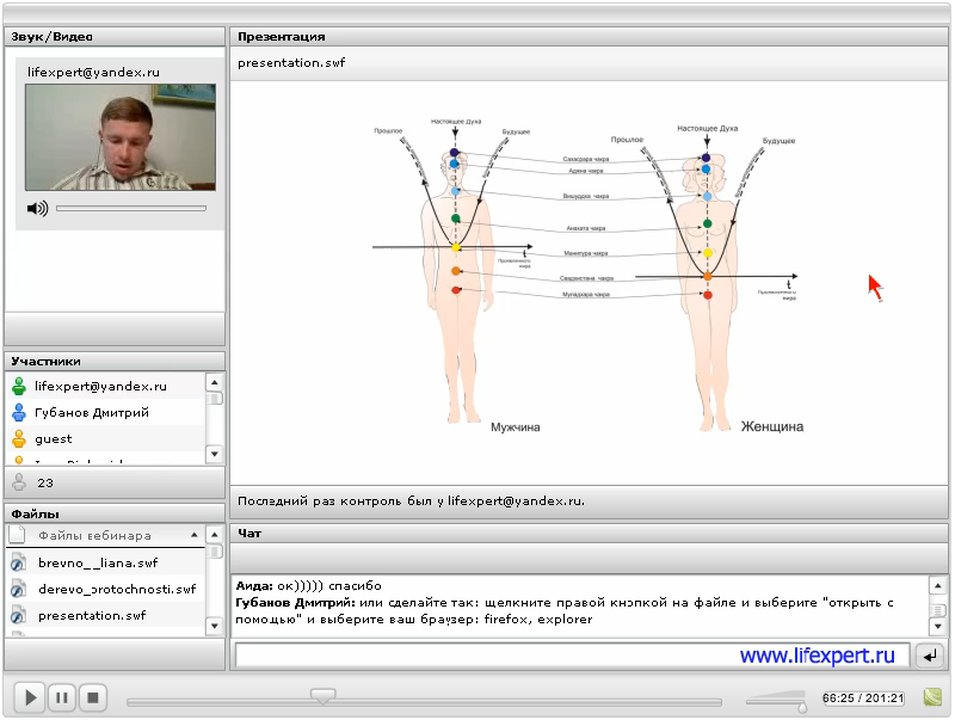The height and width of the screenshot is (720, 955).
Task: Click the playback progress slider handle
Action: click(x=323, y=695)
